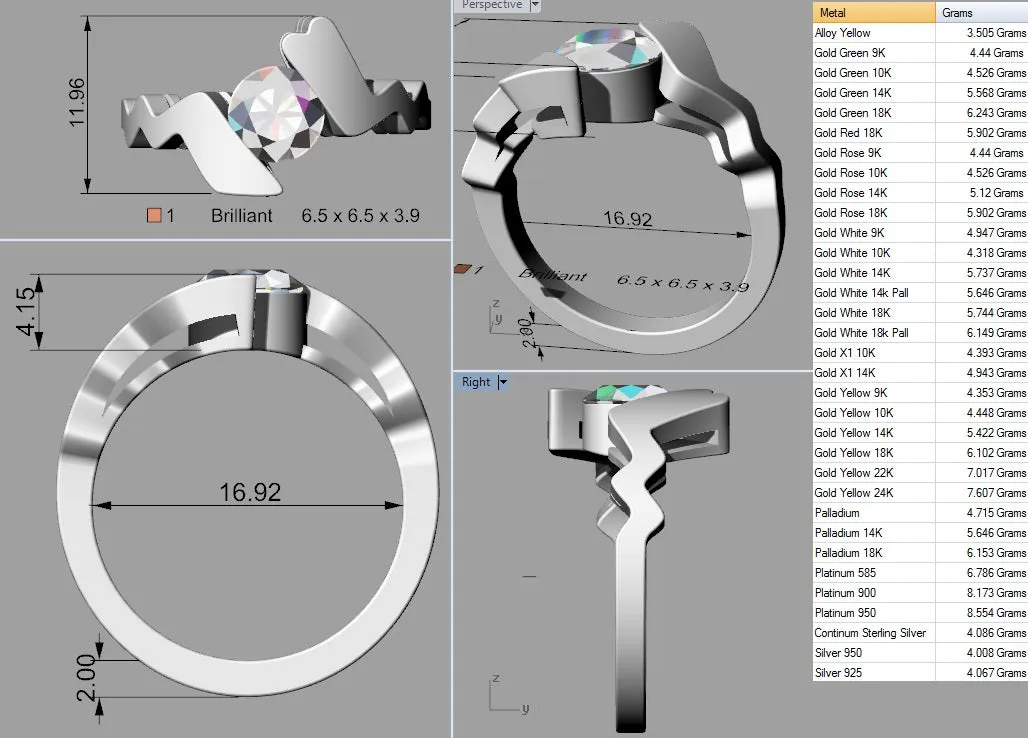1028x738 pixels.
Task: Select the Gold White 14K row
Action: (920, 273)
